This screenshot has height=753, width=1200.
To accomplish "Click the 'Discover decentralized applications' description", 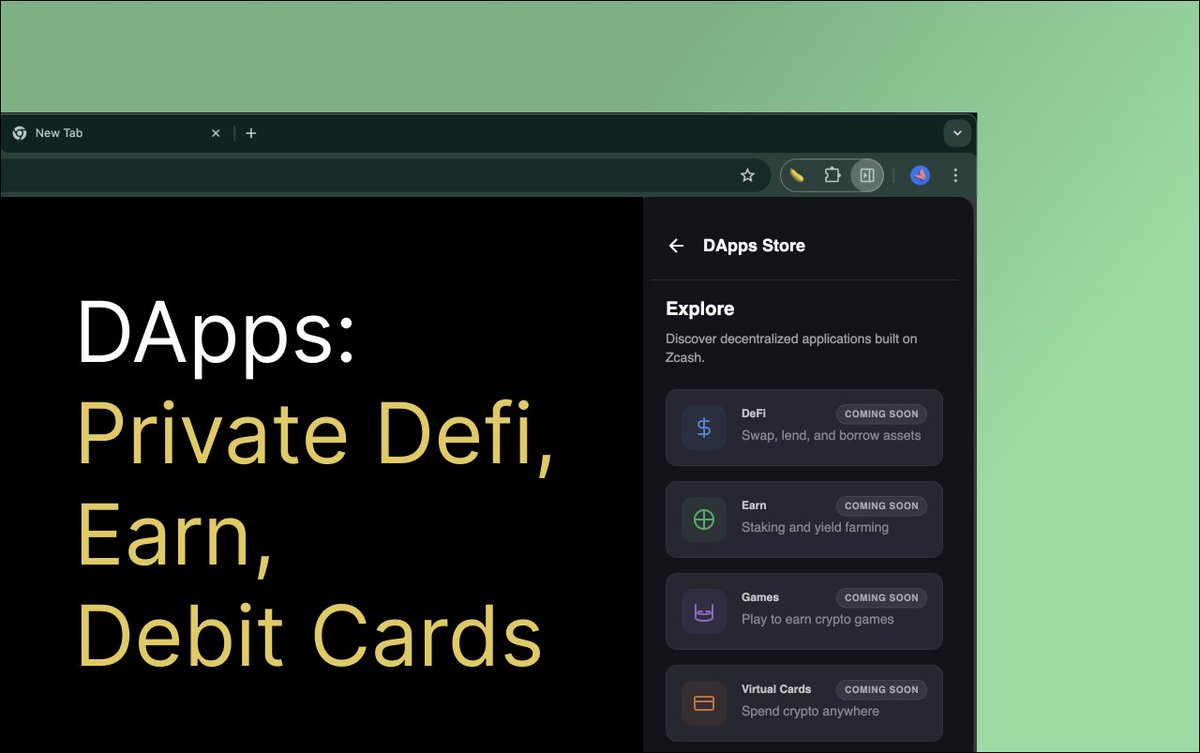I will (x=791, y=348).
